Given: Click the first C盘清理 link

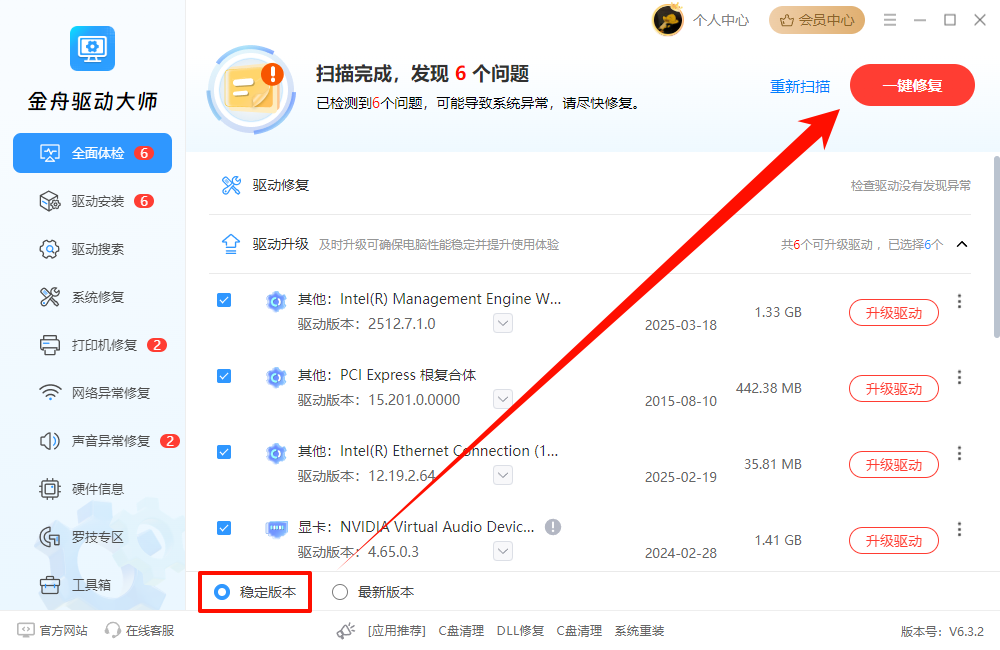Looking at the screenshot, I should [x=461, y=631].
